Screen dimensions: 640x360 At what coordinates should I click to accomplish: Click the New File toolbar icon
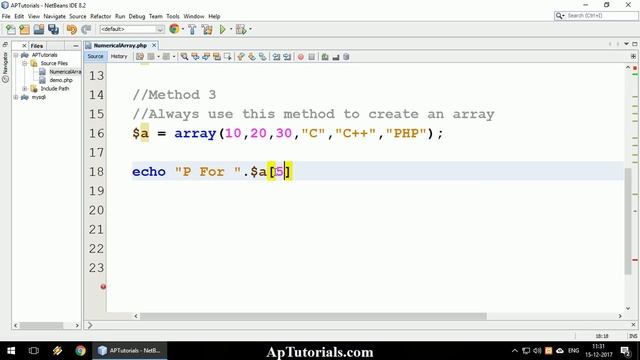click(x=11, y=29)
